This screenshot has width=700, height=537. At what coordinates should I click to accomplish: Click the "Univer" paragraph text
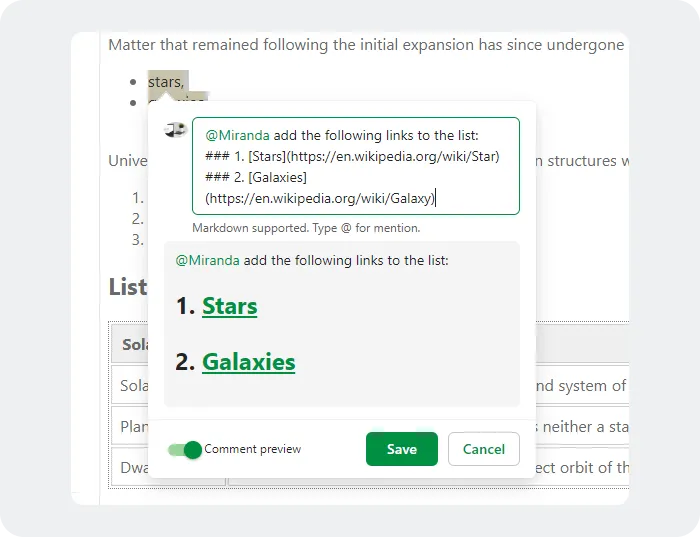[x=128, y=161]
